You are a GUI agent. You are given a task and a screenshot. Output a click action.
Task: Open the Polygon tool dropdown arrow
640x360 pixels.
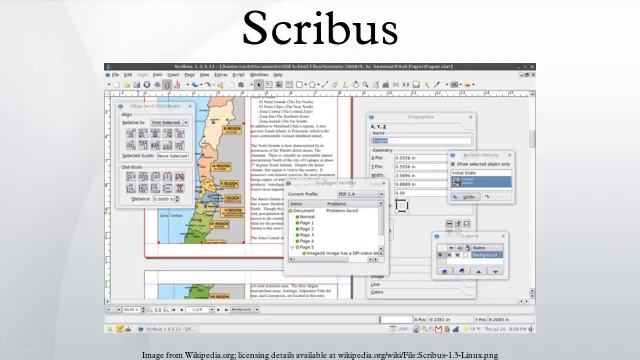(318, 84)
